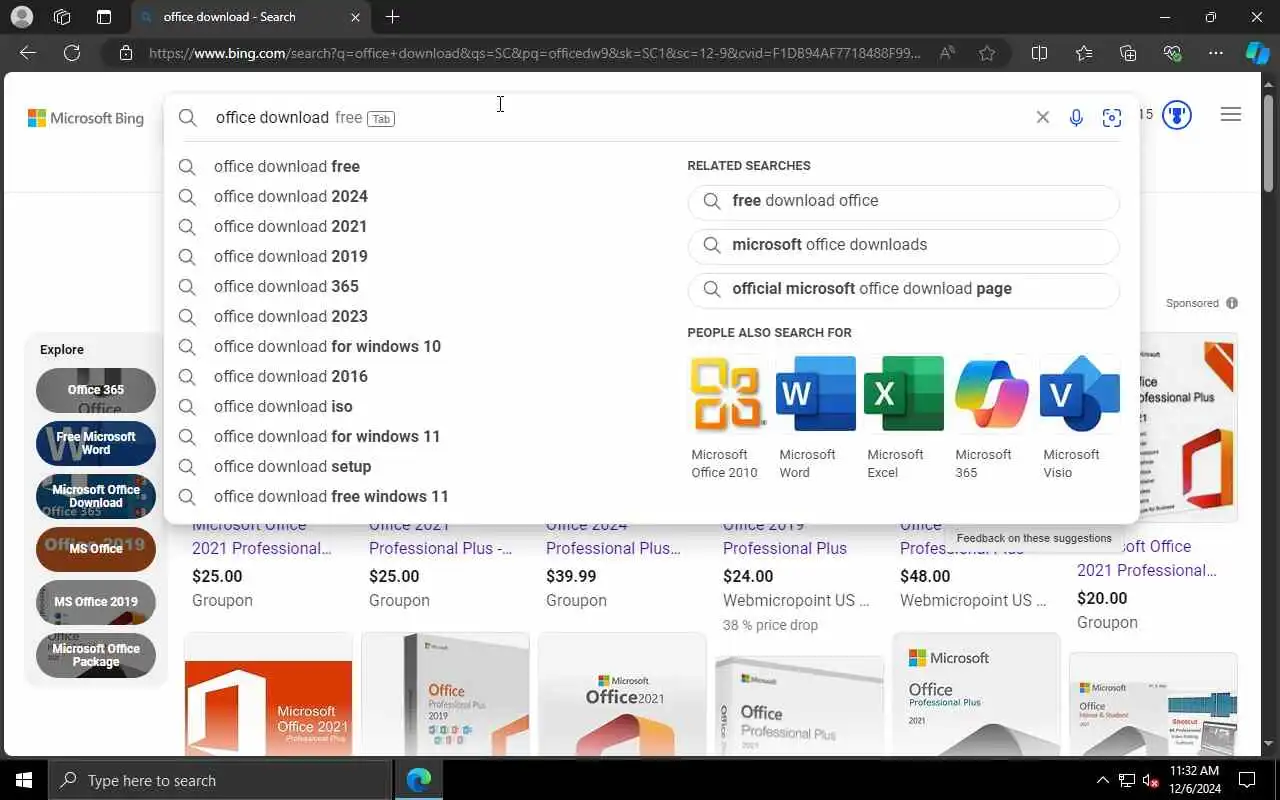Open the Read aloud icon

[947, 53]
